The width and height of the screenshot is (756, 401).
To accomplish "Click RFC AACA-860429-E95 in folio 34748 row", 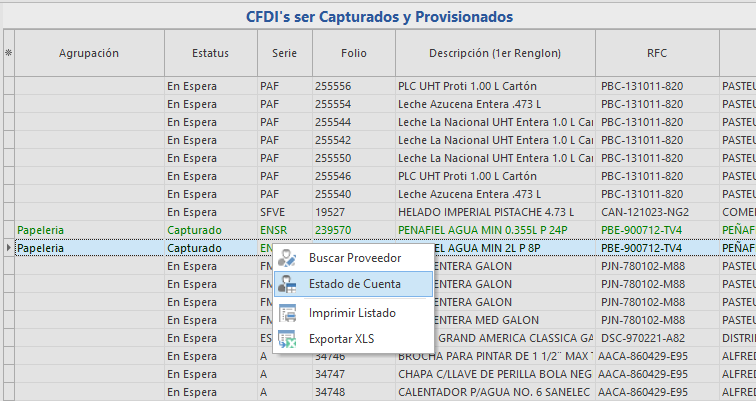I will coord(657,392).
